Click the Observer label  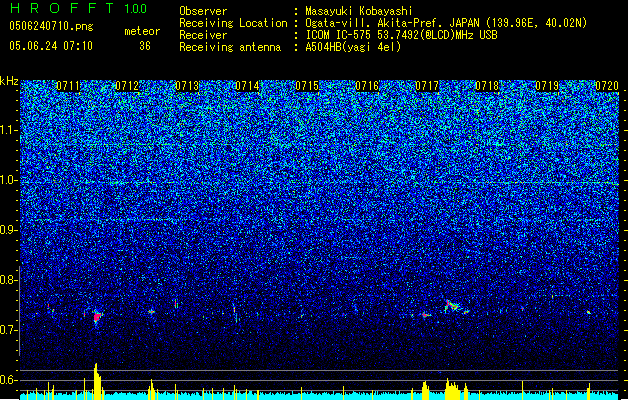coord(203,11)
